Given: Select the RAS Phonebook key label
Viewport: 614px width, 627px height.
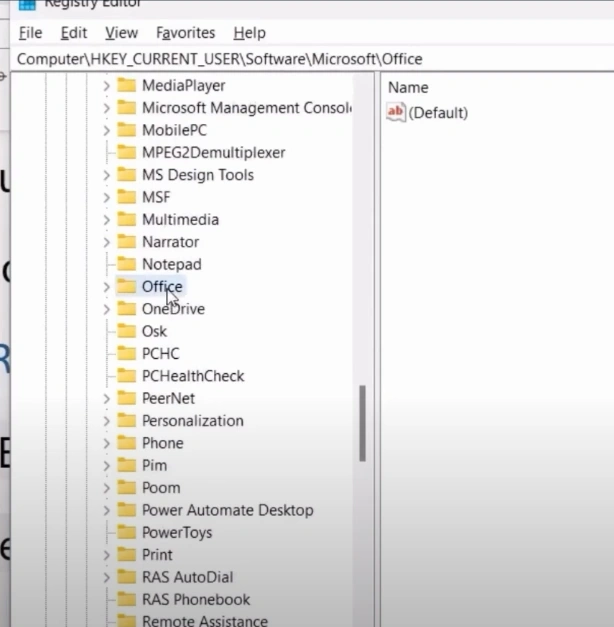Looking at the screenshot, I should [x=196, y=600].
